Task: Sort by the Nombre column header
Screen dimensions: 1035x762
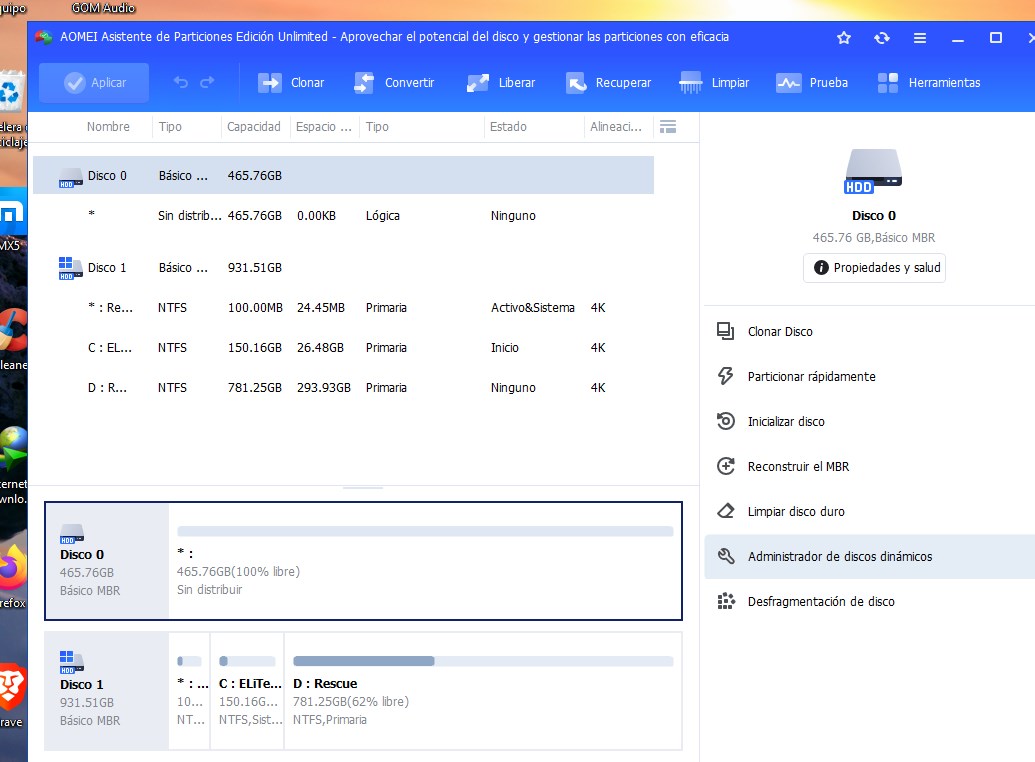Action: point(108,127)
